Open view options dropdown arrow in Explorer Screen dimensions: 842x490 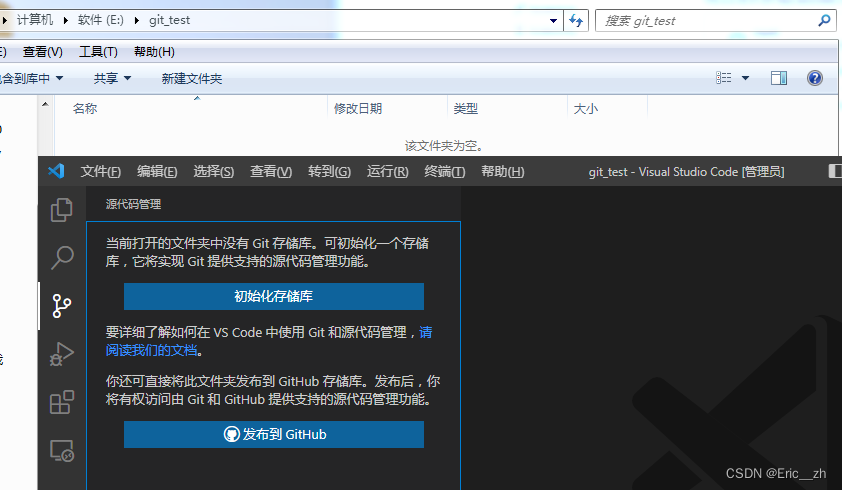745,78
